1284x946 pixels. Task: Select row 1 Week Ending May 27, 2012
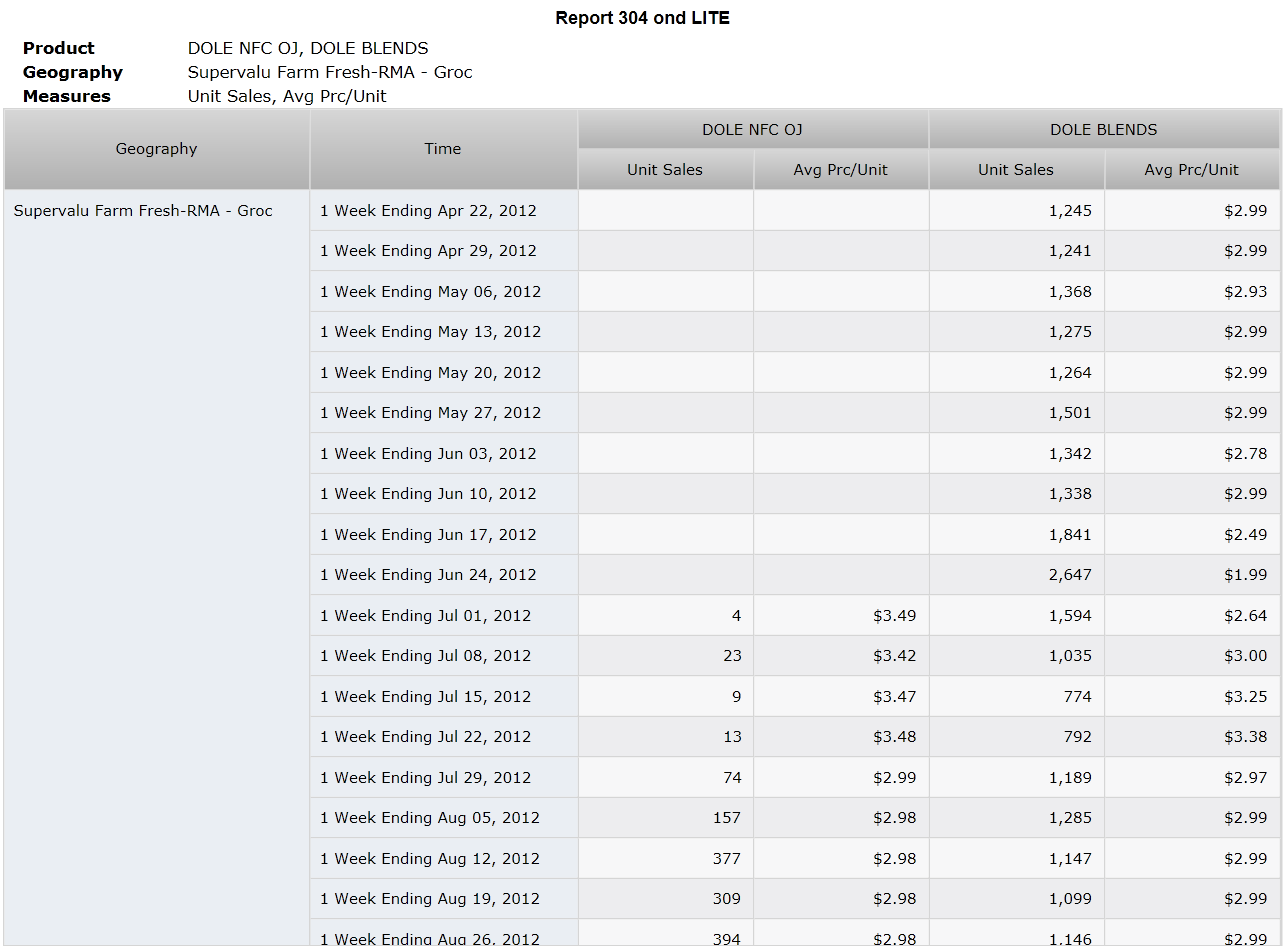(444, 413)
